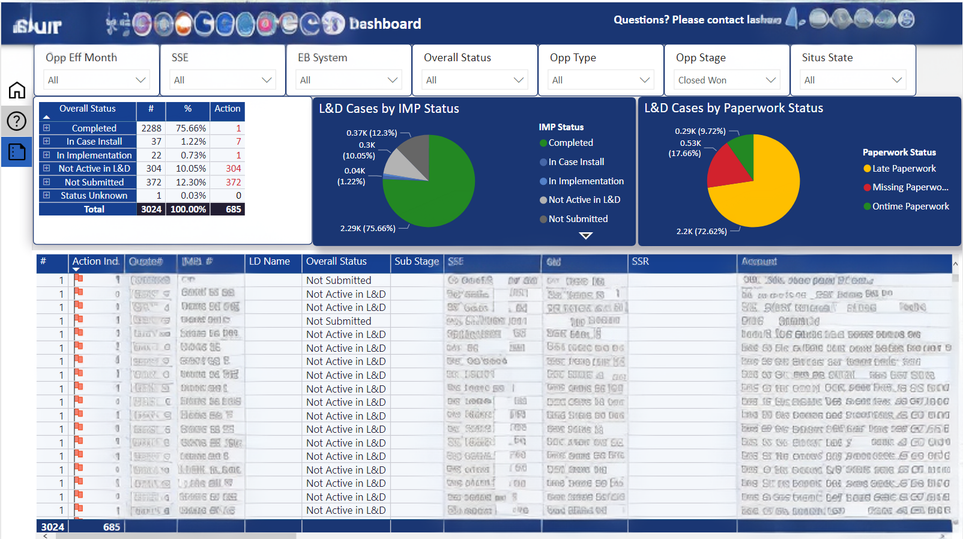Click 0.37K (12.3%) pie data label
Viewport: 963px width, 539px height.
(372, 133)
